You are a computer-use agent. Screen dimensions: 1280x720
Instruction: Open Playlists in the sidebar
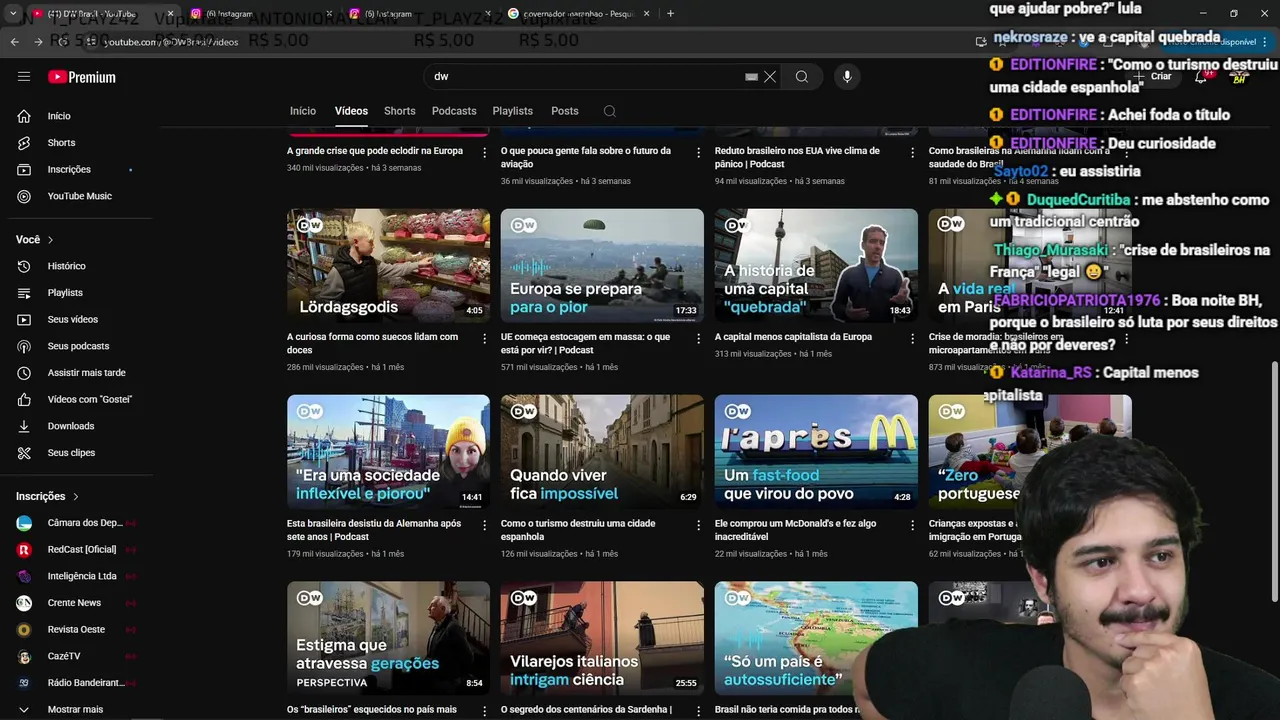(65, 293)
